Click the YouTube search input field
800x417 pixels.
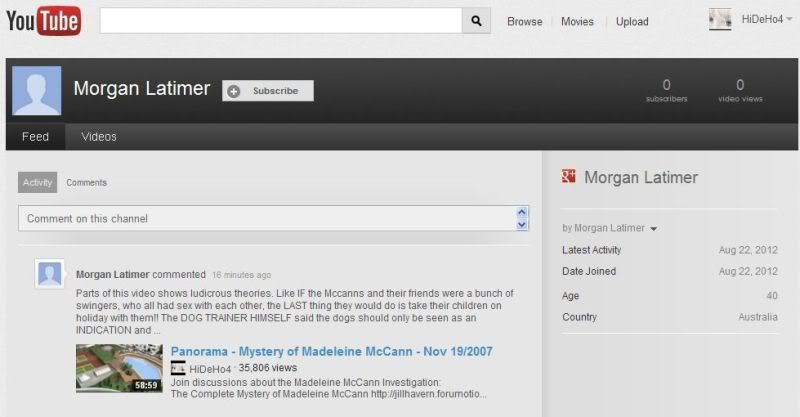pyautogui.click(x=281, y=21)
